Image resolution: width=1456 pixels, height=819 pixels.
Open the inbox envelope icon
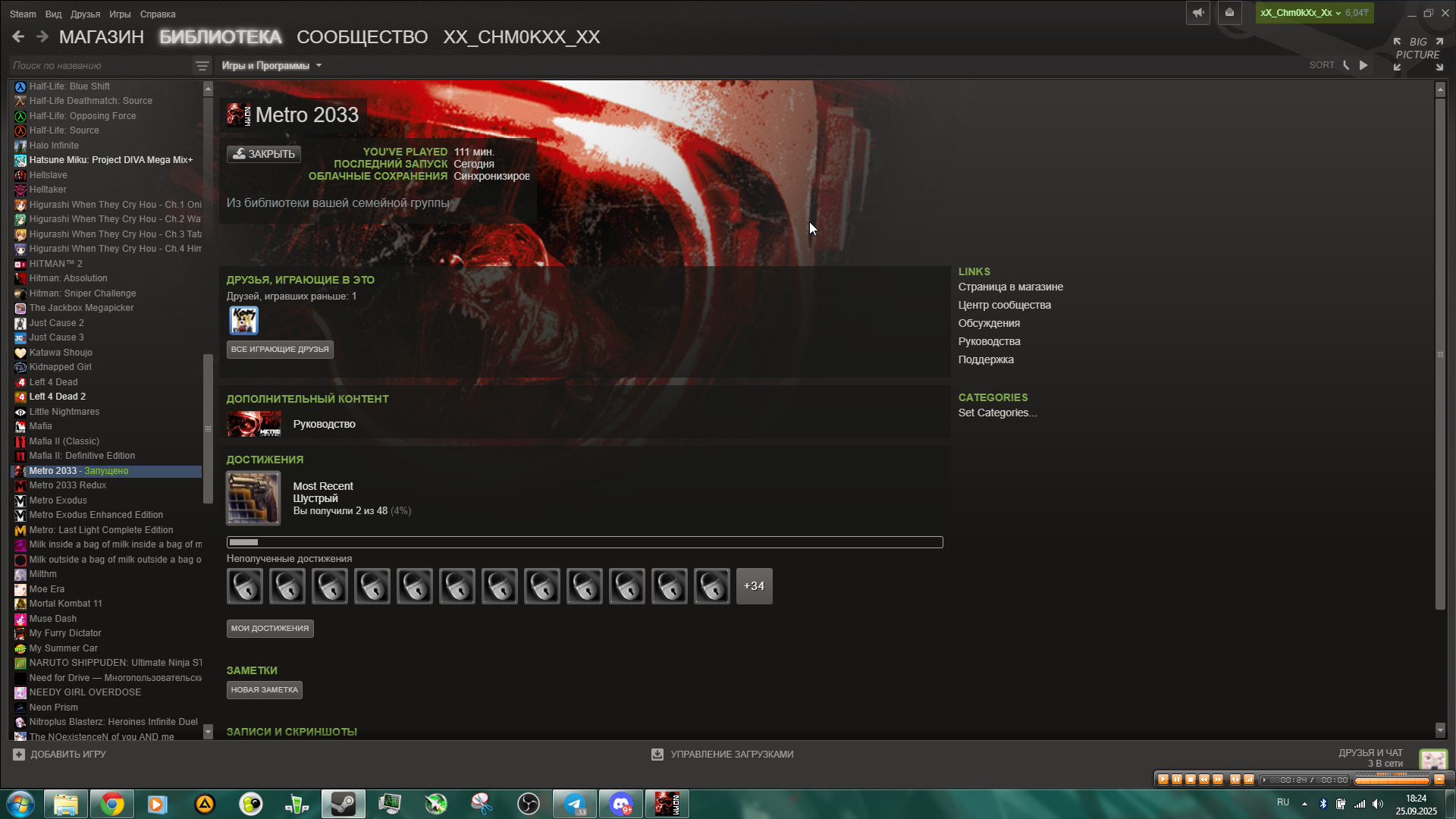click(x=1229, y=13)
